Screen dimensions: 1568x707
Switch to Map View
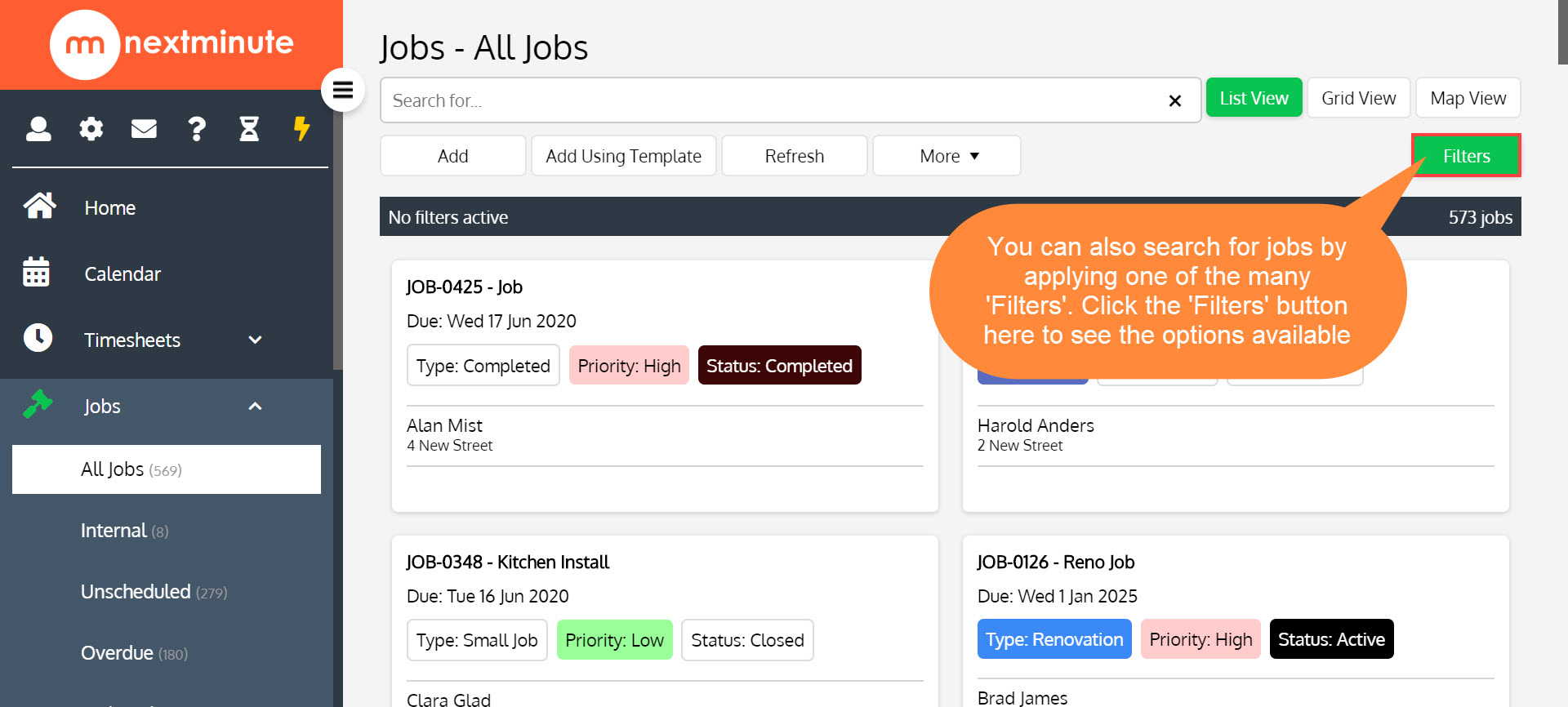[x=1468, y=98]
